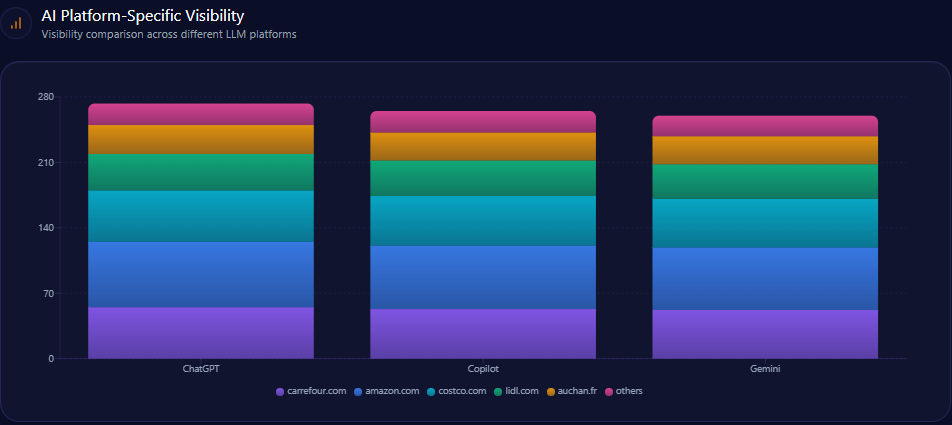The width and height of the screenshot is (952, 425).
Task: Select the Gemini x-axis label
Action: pos(765,369)
